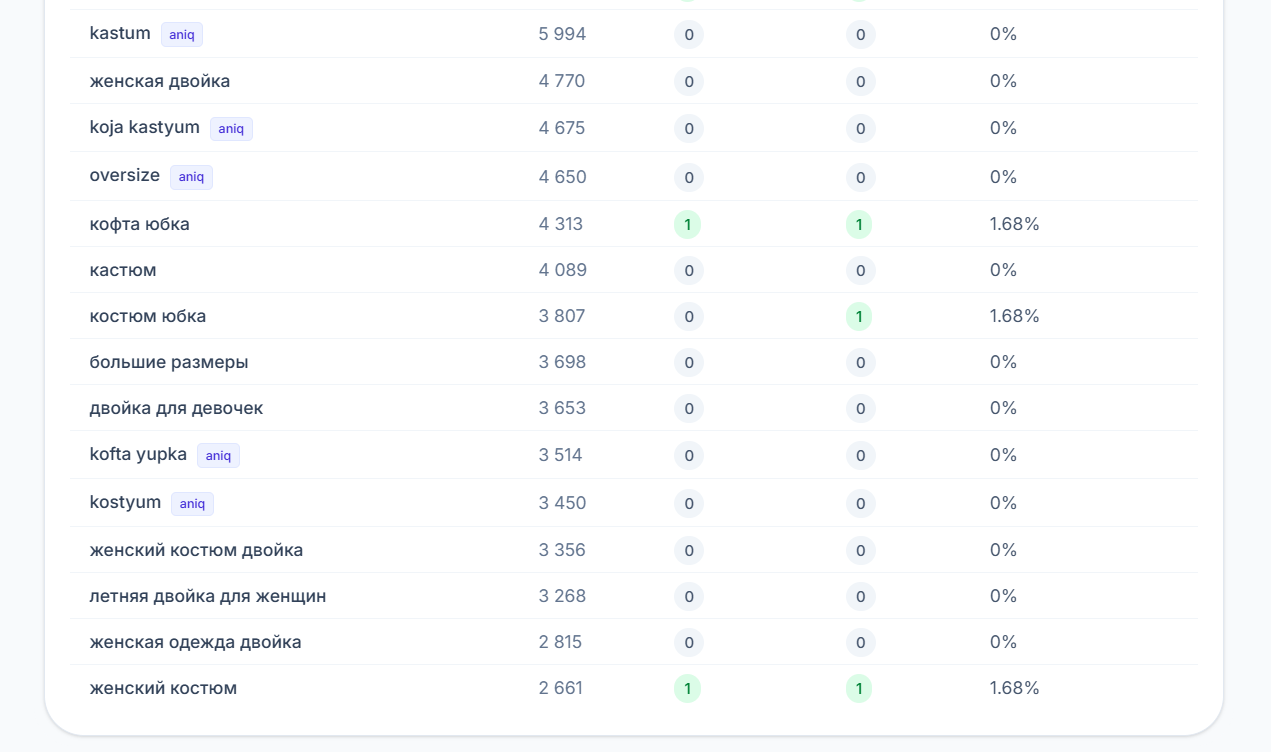The image size is (1271, 752).
Task: Click the green 1 badge in костюм юбка row
Action: 859,317
